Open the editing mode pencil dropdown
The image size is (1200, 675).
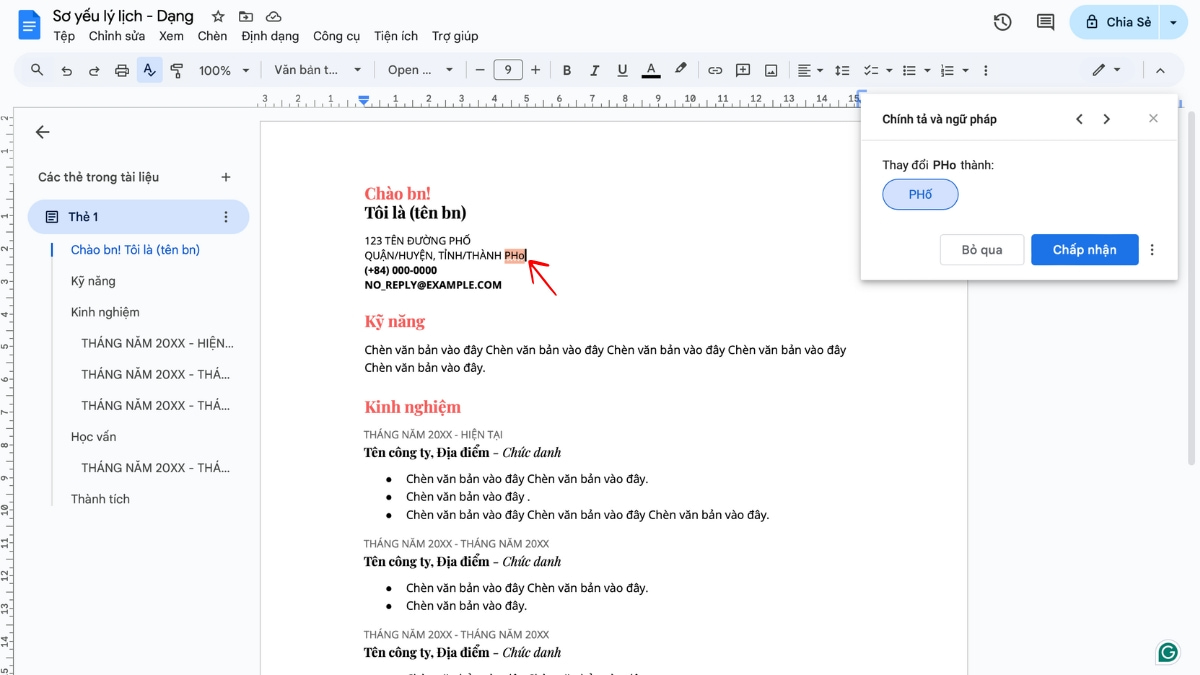pyautogui.click(x=1106, y=70)
